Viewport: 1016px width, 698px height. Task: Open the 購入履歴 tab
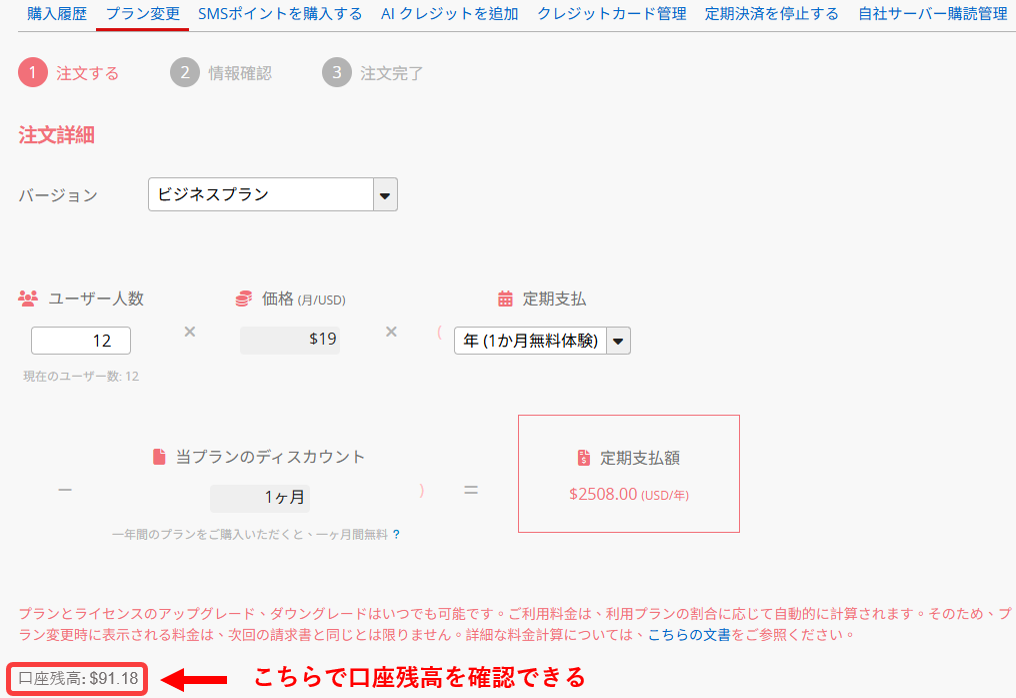coord(57,14)
